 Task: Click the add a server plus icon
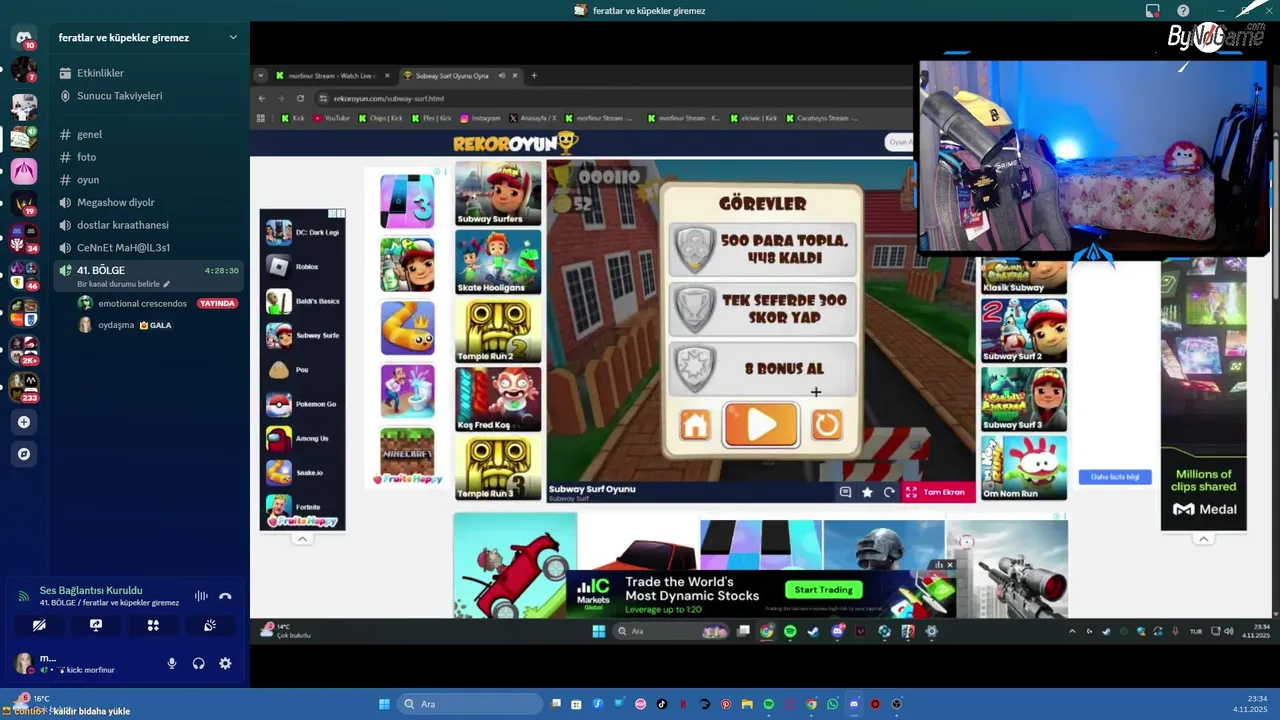[24, 422]
